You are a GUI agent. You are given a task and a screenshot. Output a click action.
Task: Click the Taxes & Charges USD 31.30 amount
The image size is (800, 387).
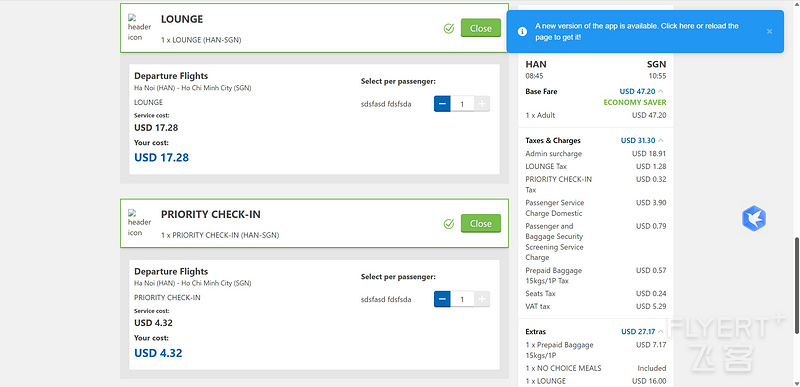pos(638,140)
